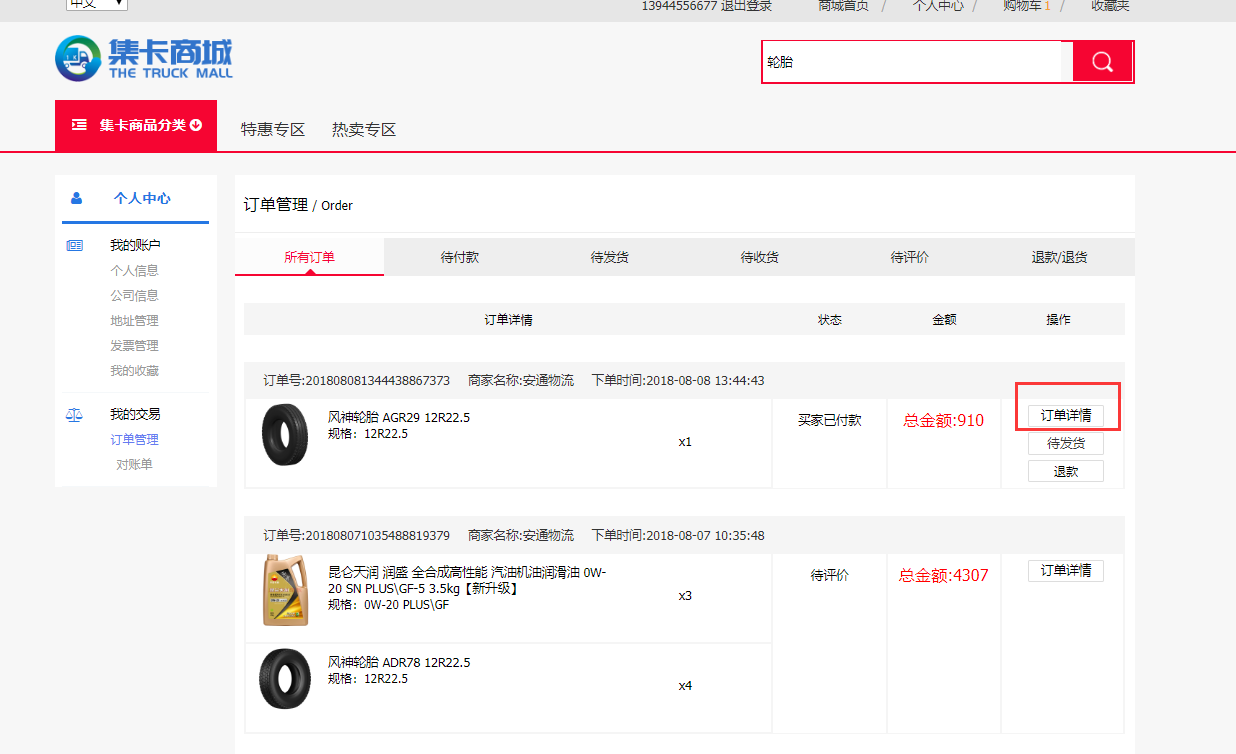Switch to the 待付款 tab
This screenshot has width=1236, height=754.
[x=459, y=257]
